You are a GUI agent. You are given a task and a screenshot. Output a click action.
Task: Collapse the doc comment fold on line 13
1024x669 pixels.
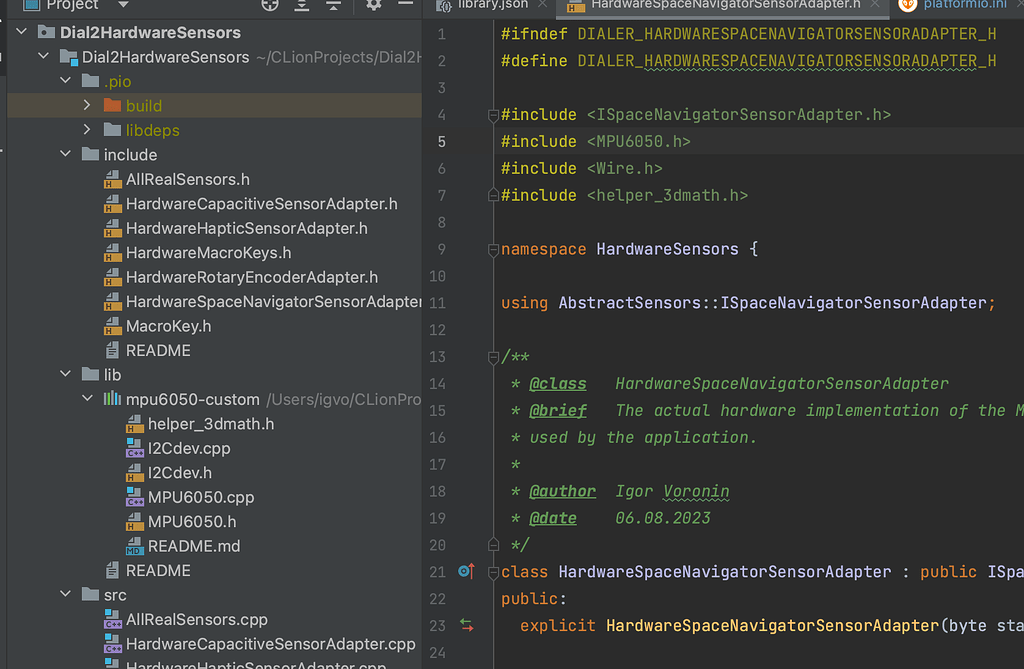tap(493, 357)
